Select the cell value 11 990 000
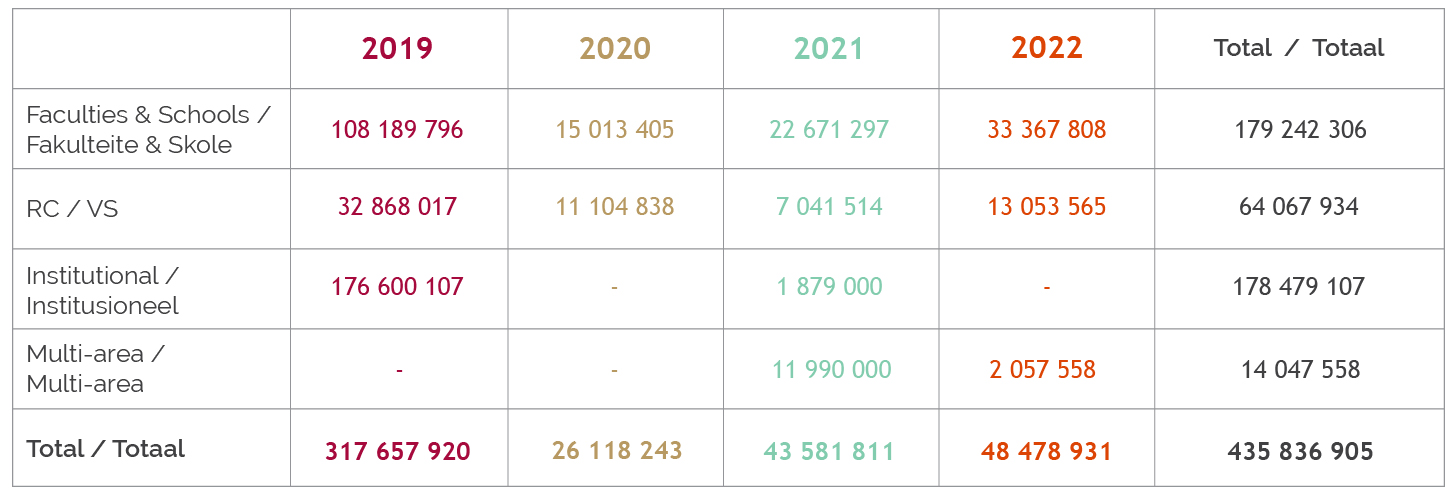 (x=831, y=370)
